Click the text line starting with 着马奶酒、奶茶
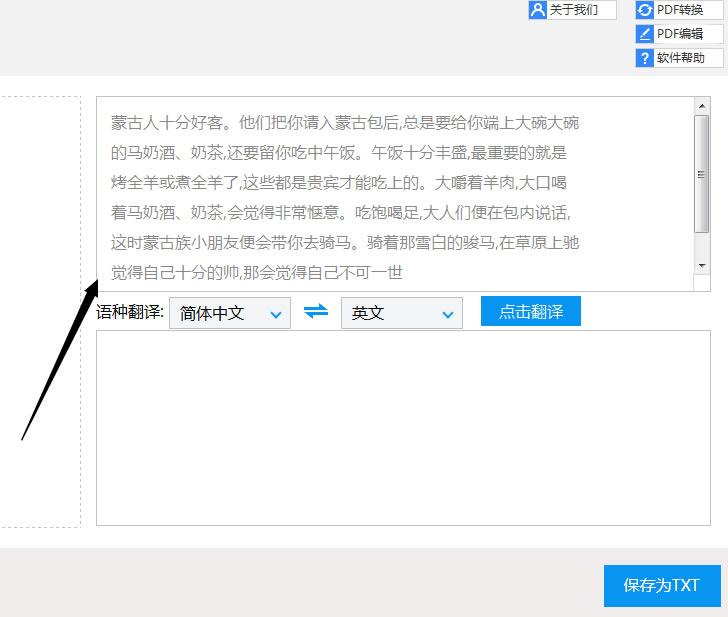The image size is (728, 617). pyautogui.click(x=340, y=213)
